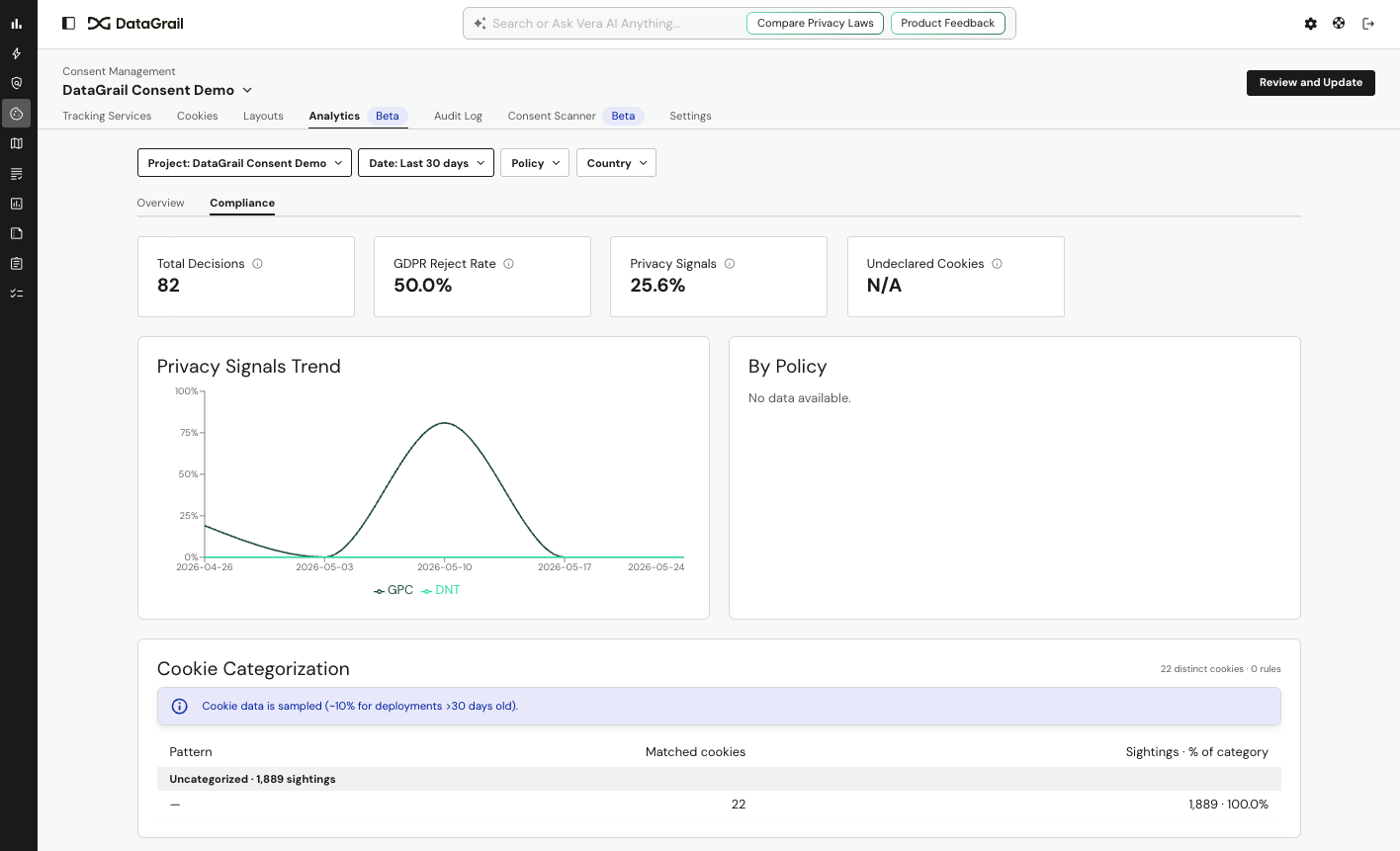Click the Review and Update button
The image size is (1400, 851).
pyautogui.click(x=1311, y=82)
